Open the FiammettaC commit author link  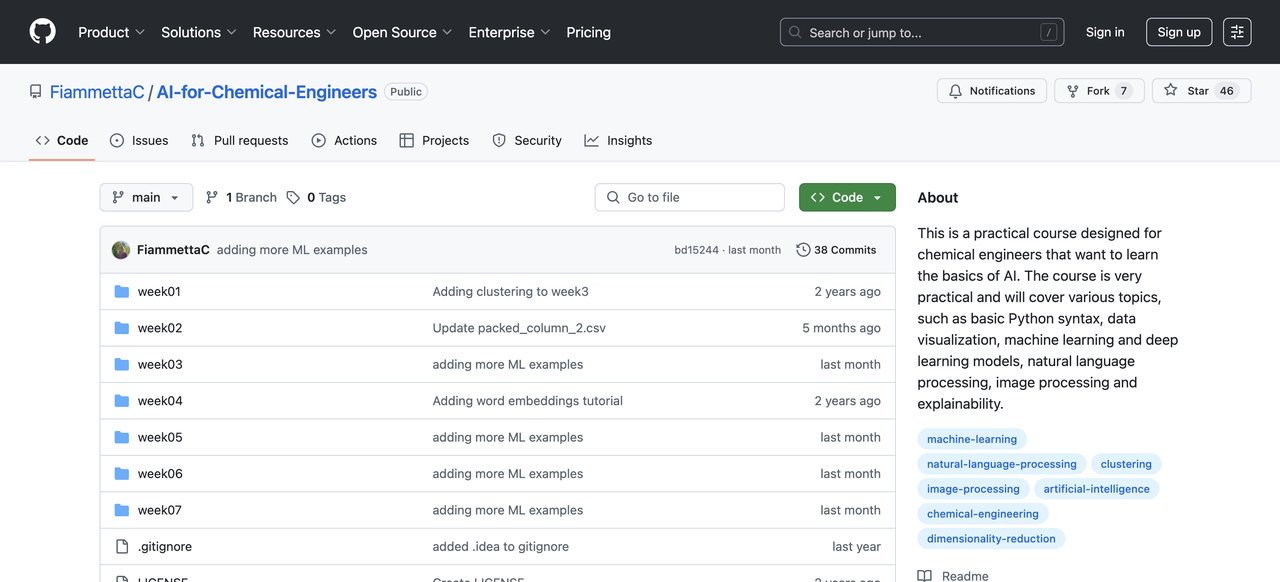(173, 250)
